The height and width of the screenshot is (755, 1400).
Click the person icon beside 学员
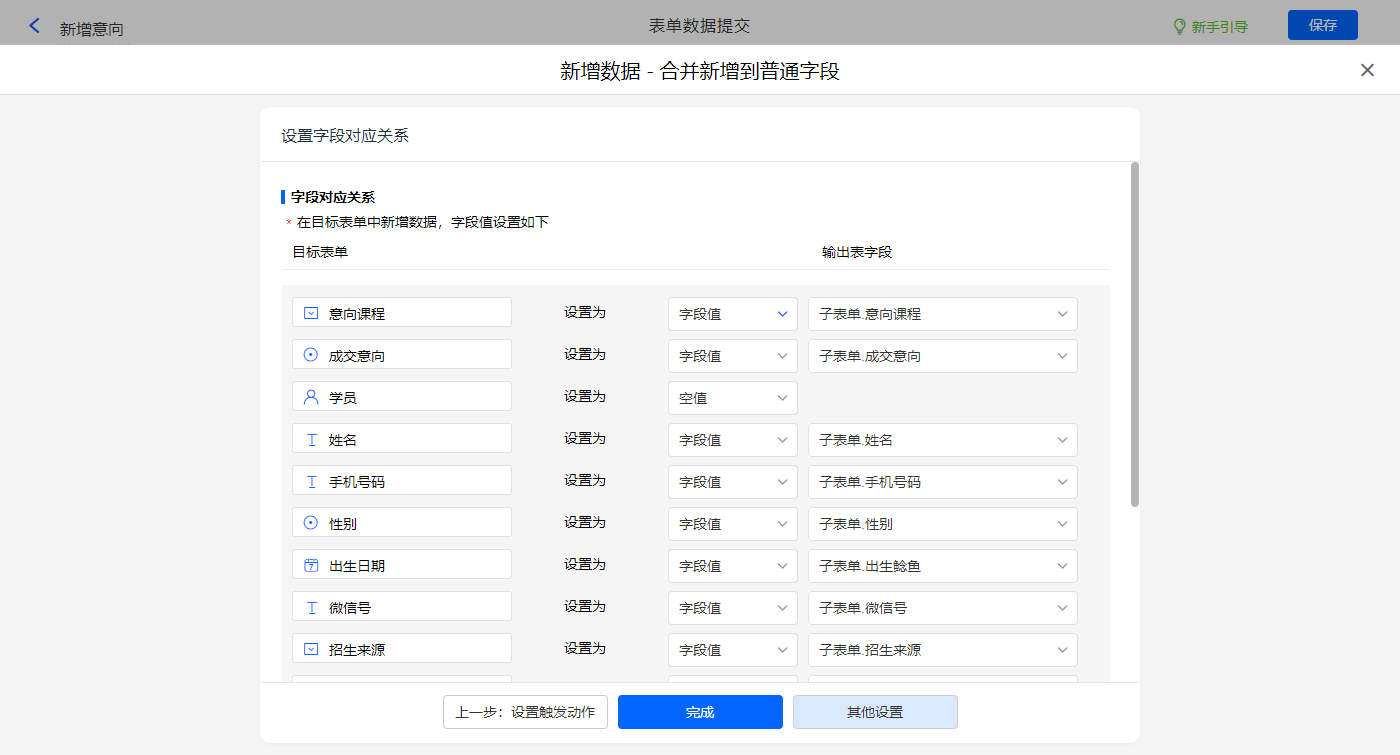coord(311,397)
